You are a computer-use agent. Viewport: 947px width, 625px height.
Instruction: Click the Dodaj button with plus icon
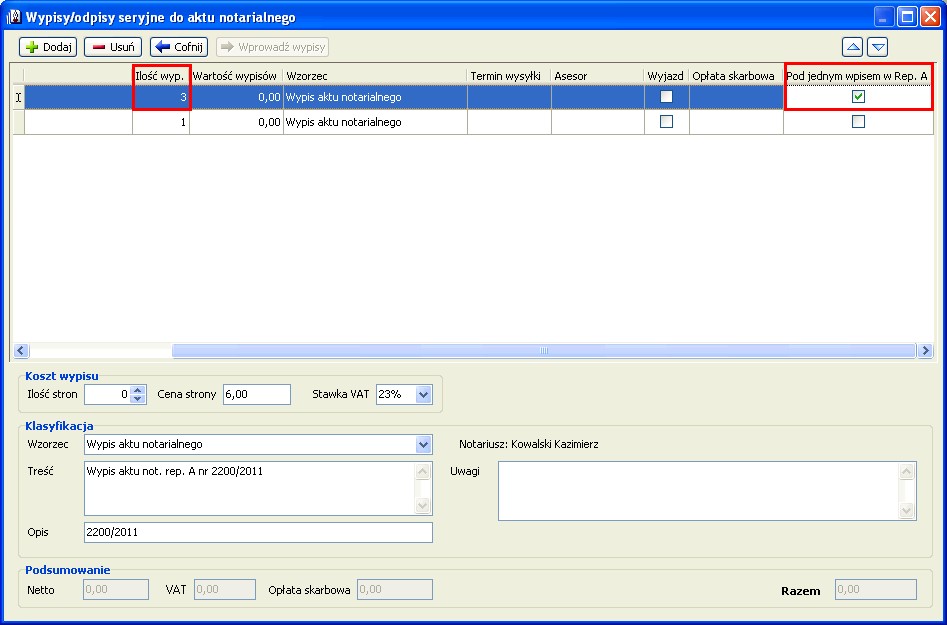(x=48, y=47)
